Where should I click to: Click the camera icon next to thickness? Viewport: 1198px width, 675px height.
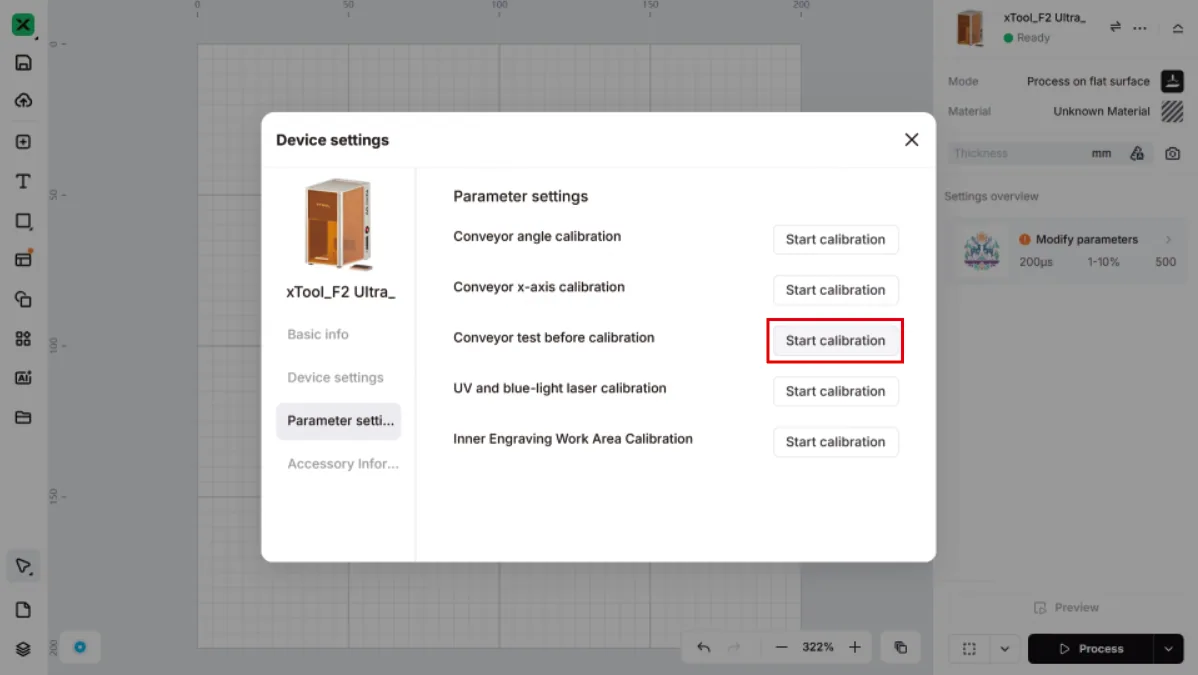pos(1172,154)
